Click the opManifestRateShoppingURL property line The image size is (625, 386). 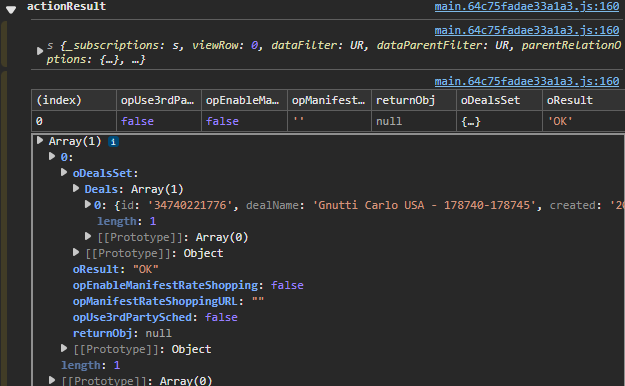tap(168, 301)
